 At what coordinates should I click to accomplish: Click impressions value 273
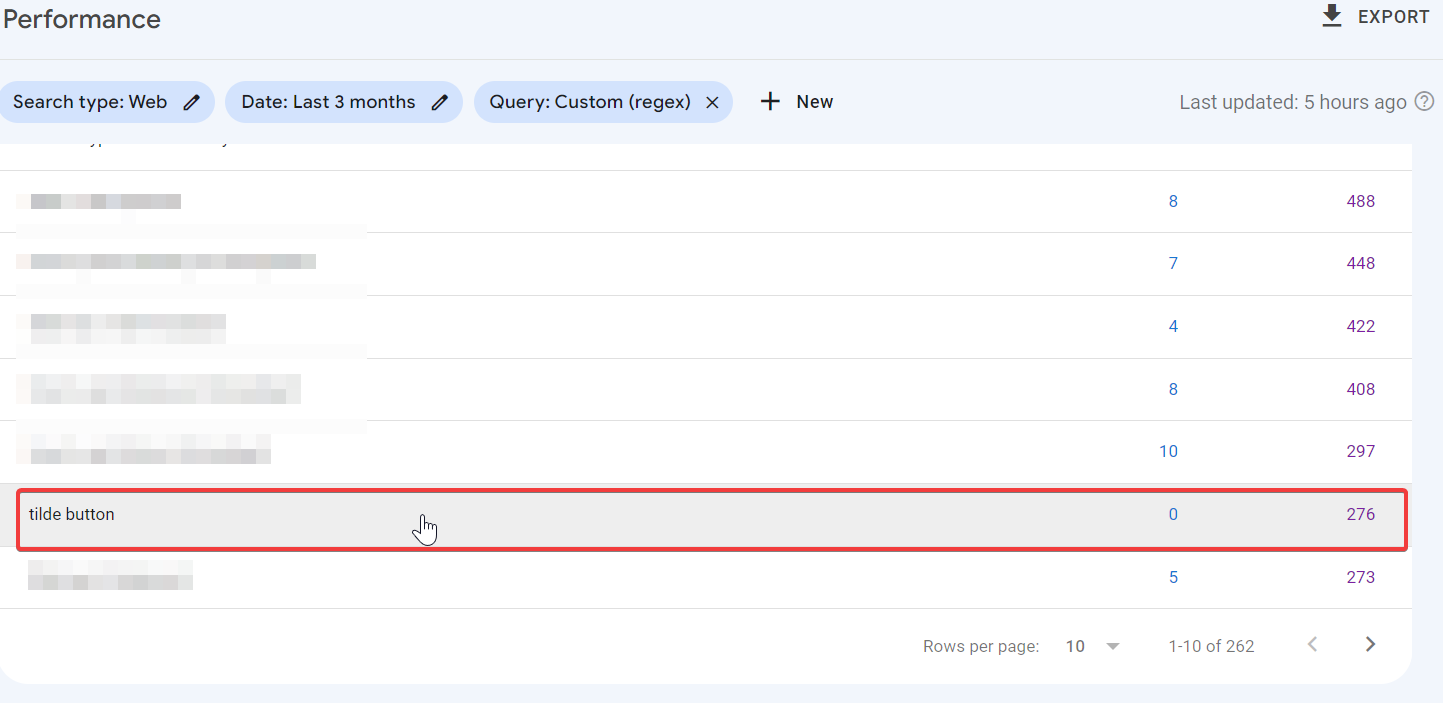pyautogui.click(x=1361, y=577)
